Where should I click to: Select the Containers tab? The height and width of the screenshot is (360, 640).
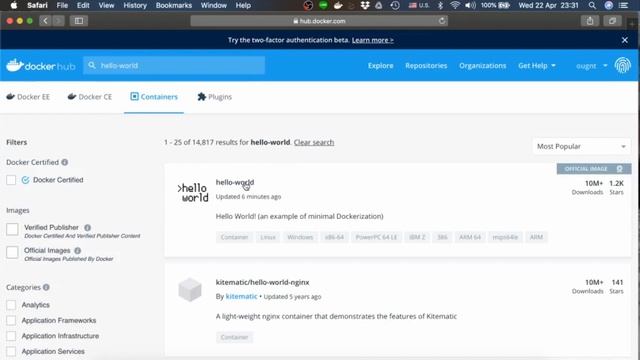point(154,97)
